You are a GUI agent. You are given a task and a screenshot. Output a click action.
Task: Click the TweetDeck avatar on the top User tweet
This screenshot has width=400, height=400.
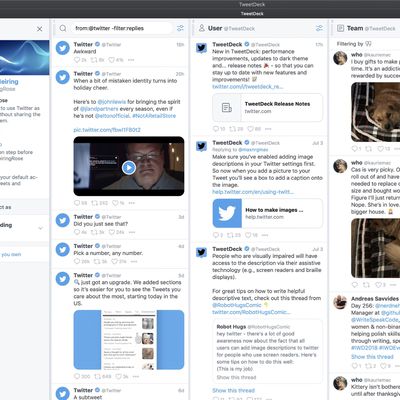[201, 48]
